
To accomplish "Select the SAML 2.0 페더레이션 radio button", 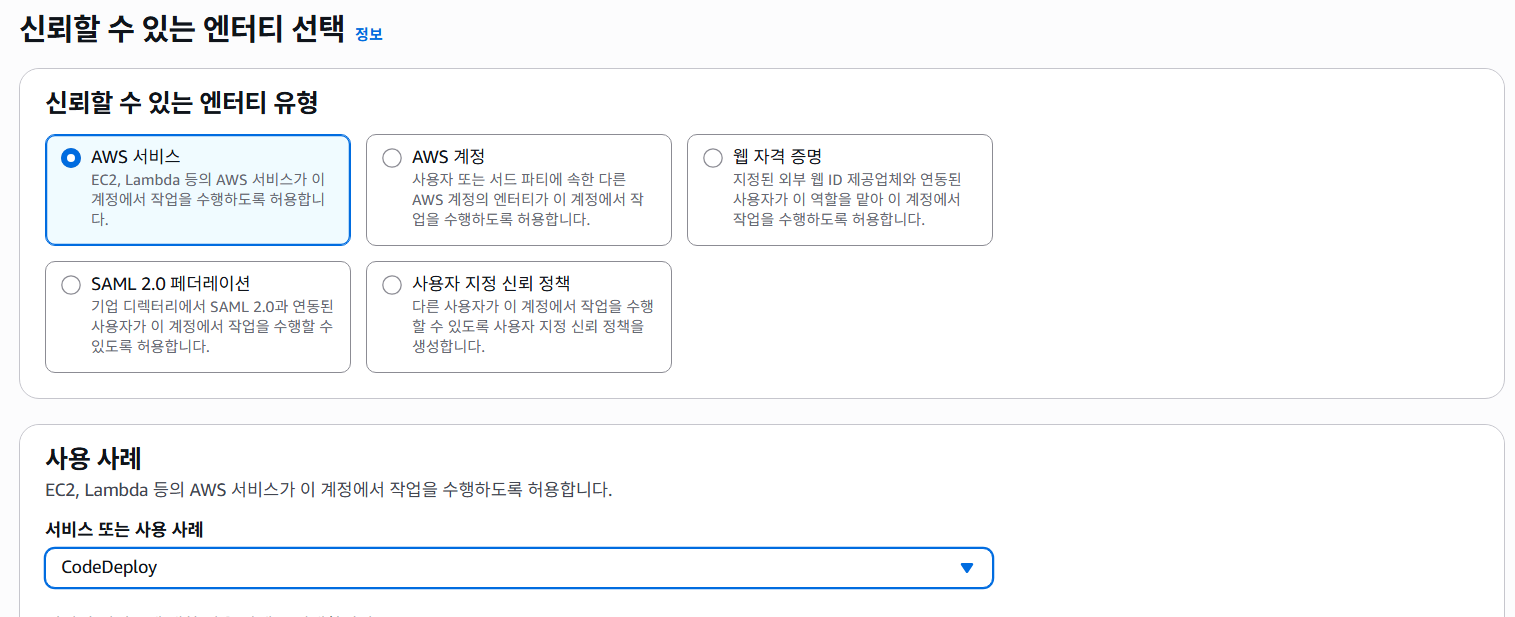I will (71, 284).
